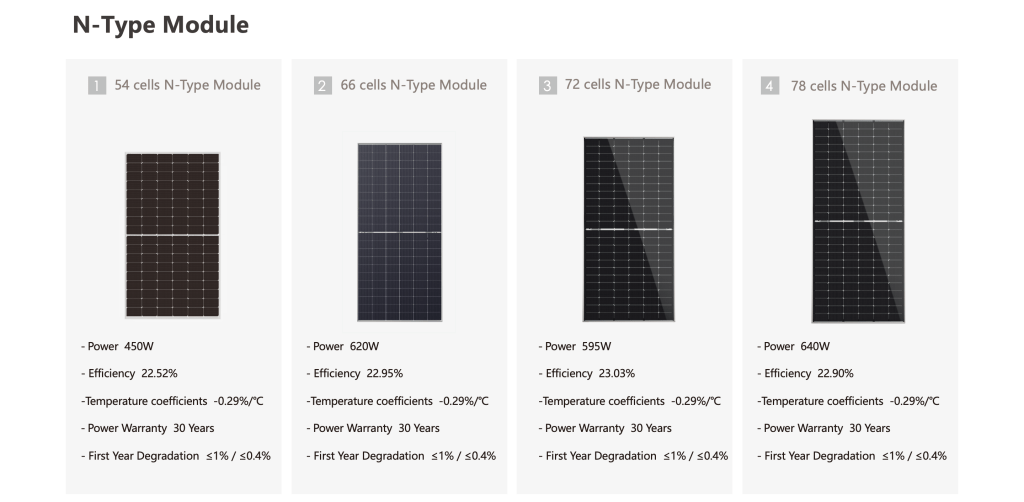The height and width of the screenshot is (502, 1024).
Task: Click the 'N-Type Module' page heading
Action: pyautogui.click(x=160, y=25)
